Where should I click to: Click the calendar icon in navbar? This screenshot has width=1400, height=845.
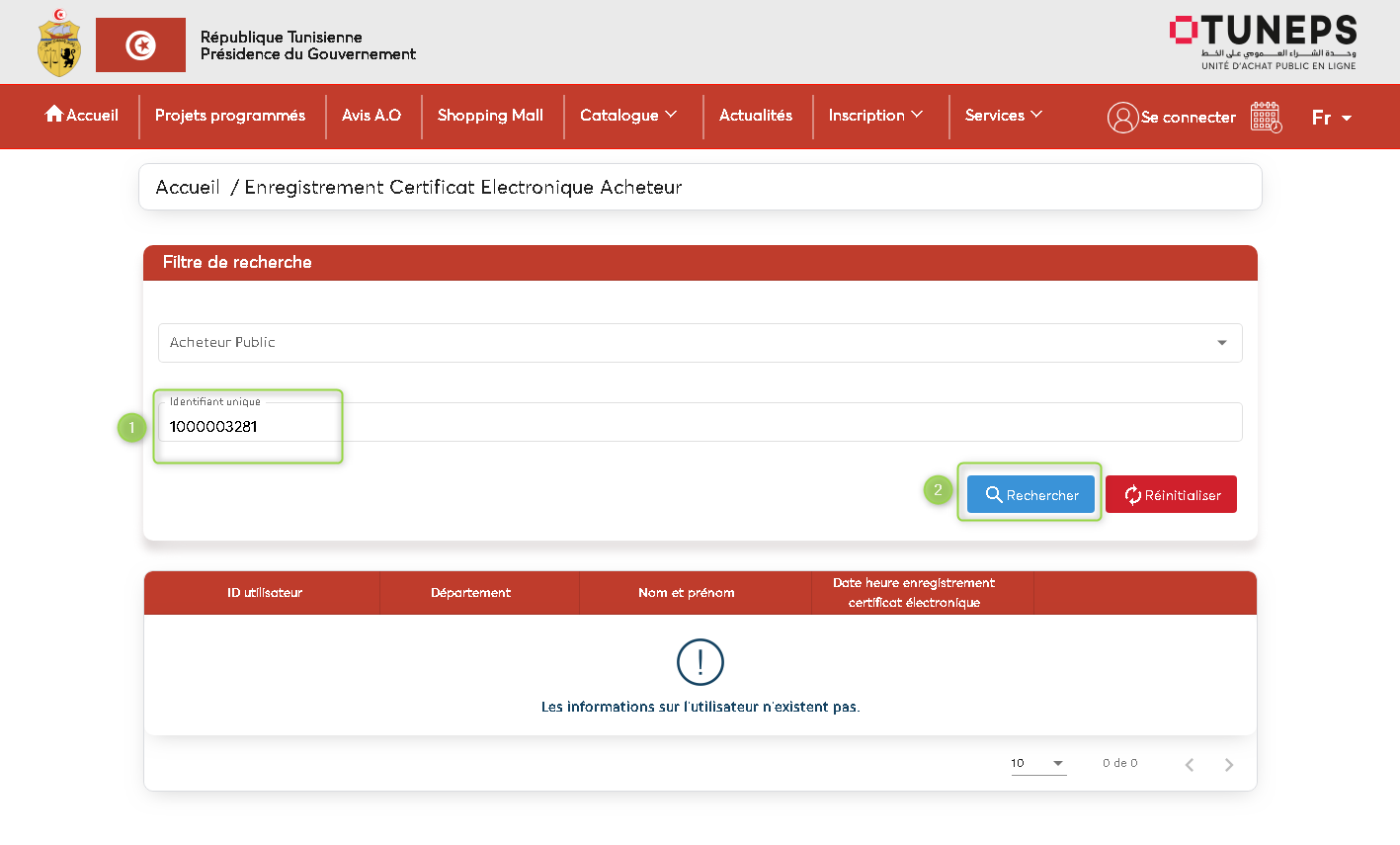point(1266,117)
